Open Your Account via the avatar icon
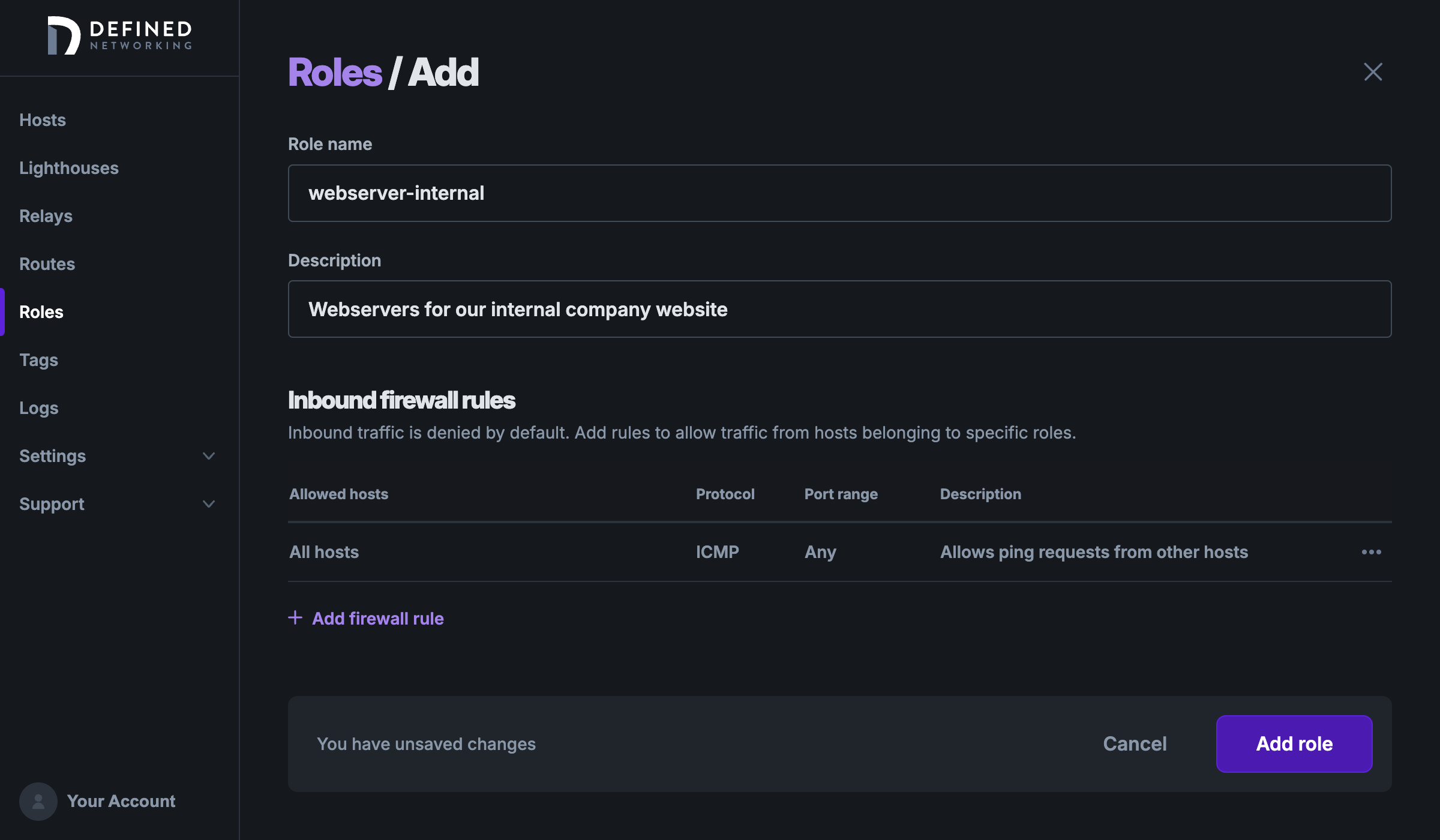Viewport: 1440px width, 840px height. (x=38, y=801)
